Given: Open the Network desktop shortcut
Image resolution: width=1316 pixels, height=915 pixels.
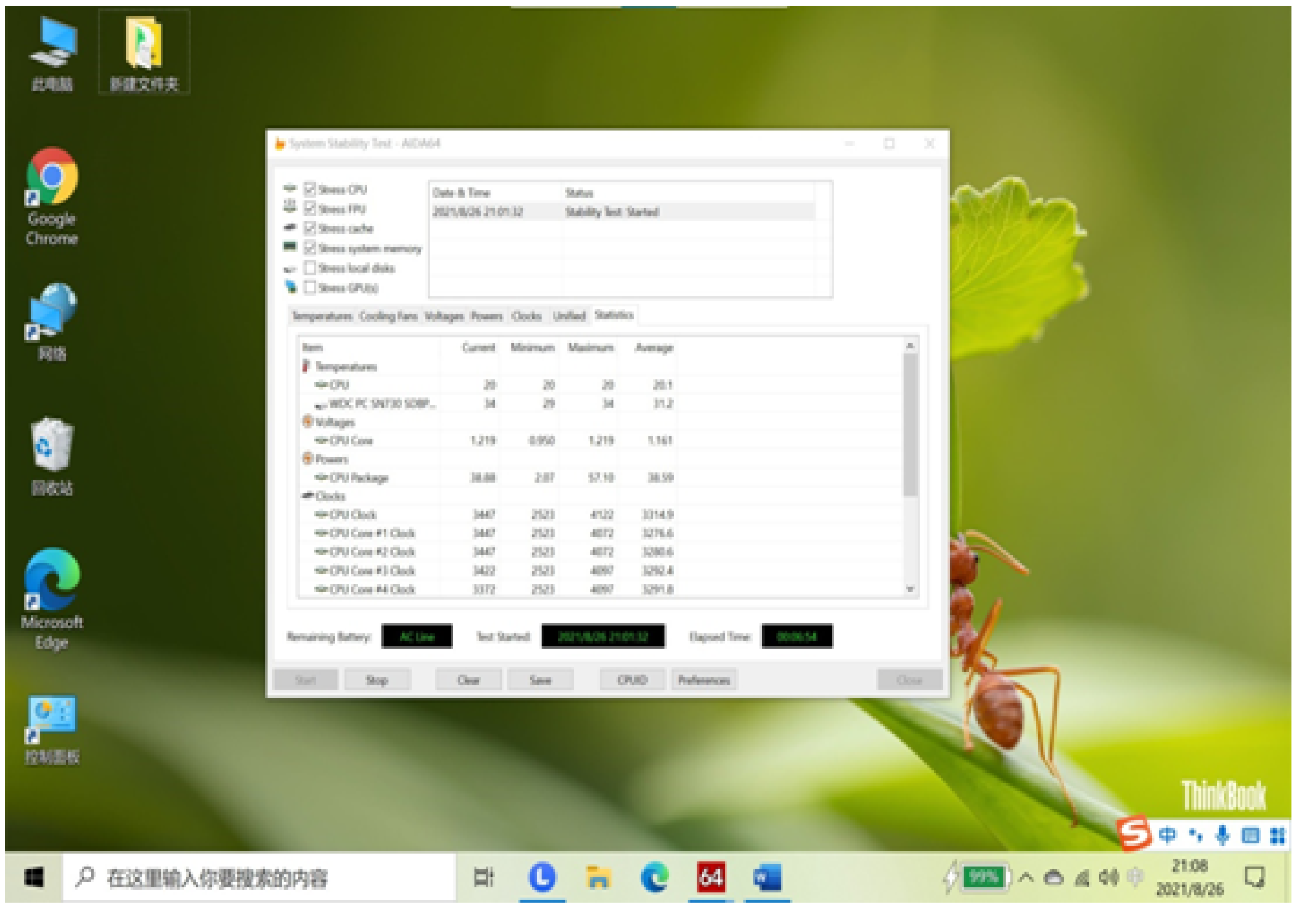Looking at the screenshot, I should tap(52, 322).
